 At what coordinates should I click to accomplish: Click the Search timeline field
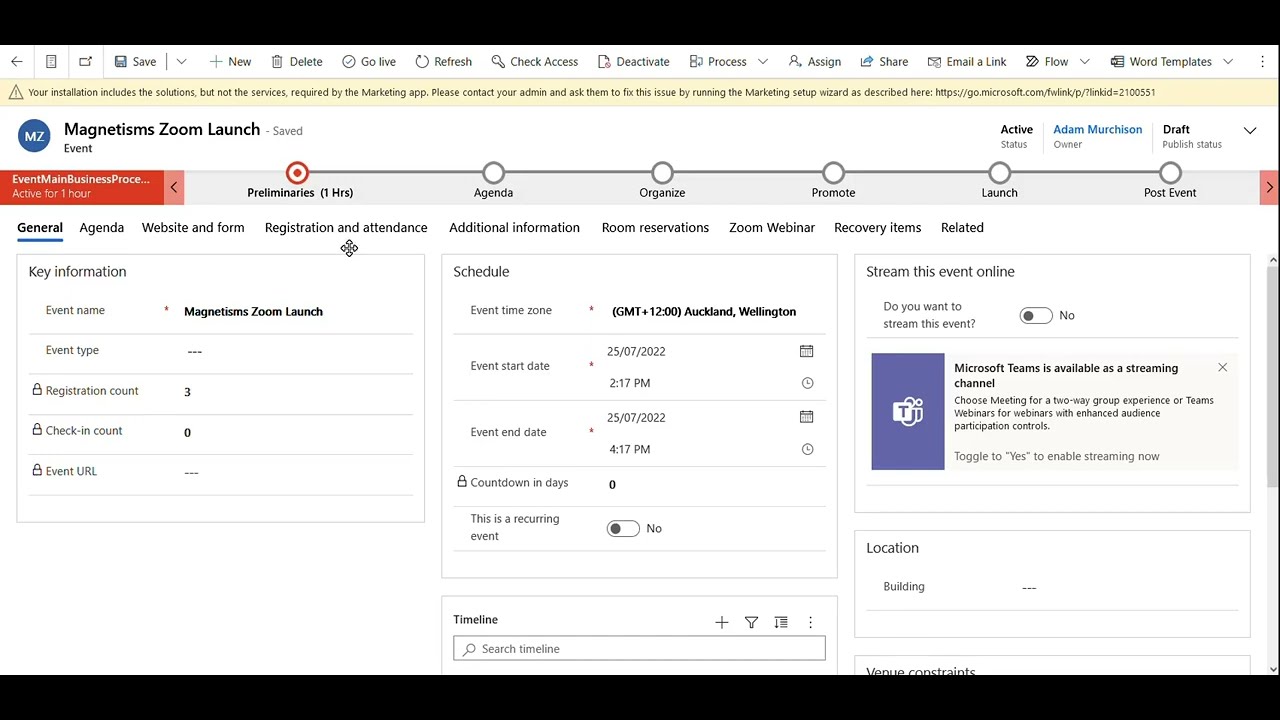coord(639,649)
